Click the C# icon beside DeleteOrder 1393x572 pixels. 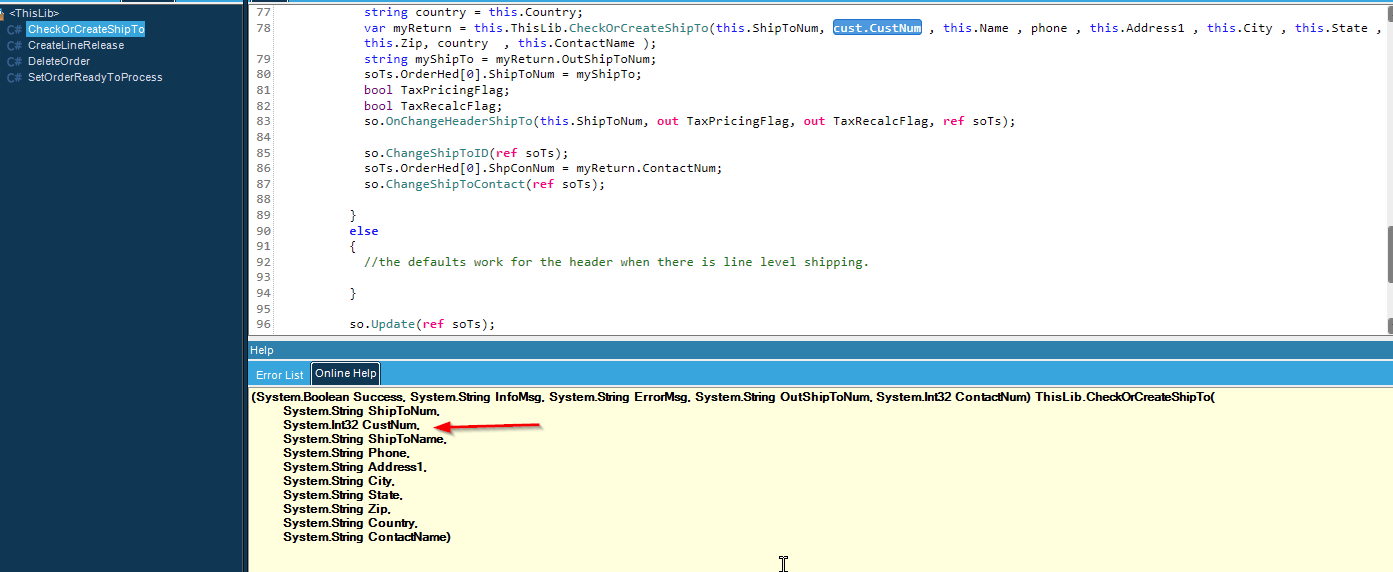pos(14,62)
